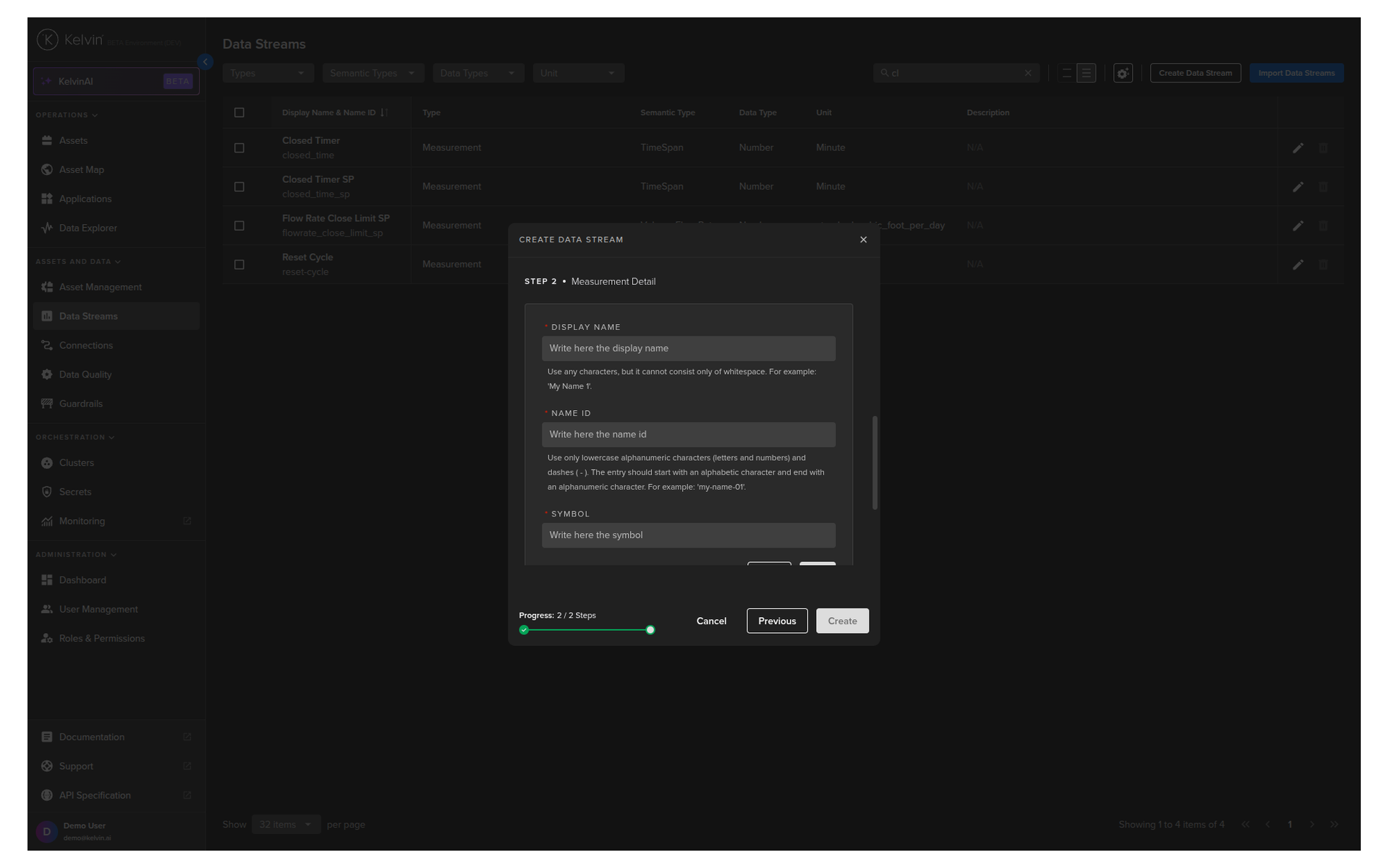This screenshot has width=1389, height=868.
Task: Check the Closed Timer row checkbox
Action: [239, 148]
